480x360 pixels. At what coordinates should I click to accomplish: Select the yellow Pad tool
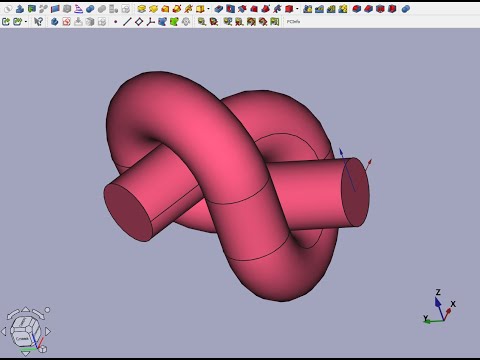coord(141,9)
